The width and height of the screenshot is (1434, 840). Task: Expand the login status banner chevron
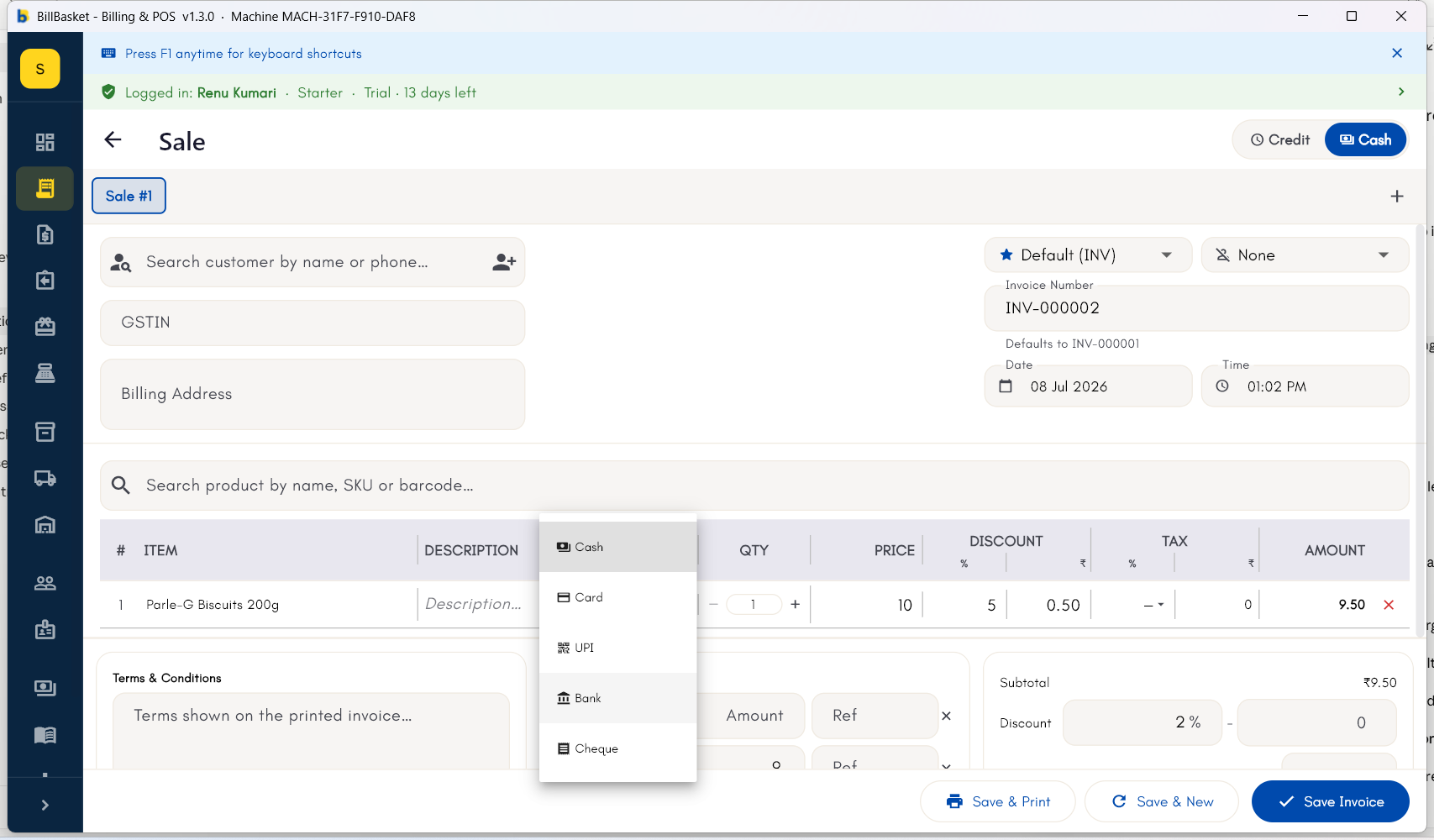[x=1400, y=92]
